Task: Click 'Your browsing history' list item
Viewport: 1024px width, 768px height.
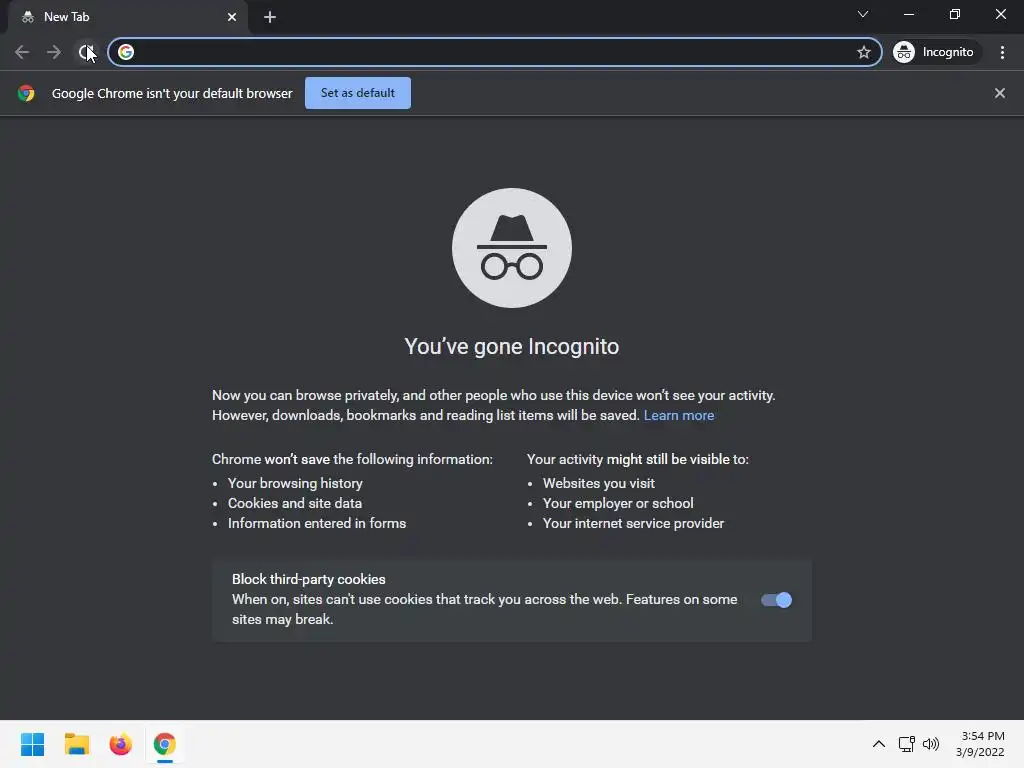Action: 295,483
